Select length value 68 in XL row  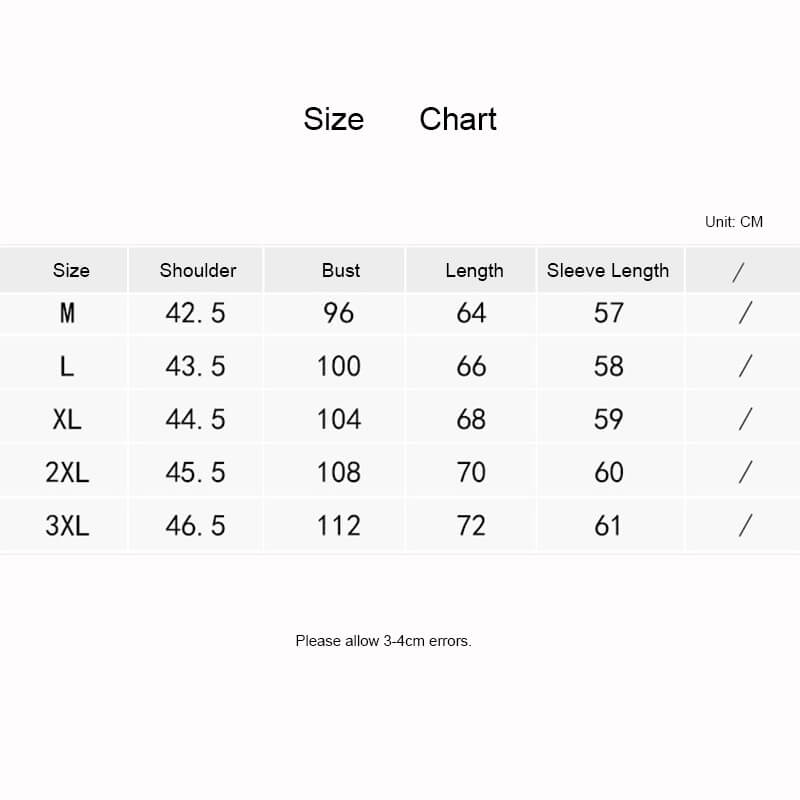pos(471,419)
